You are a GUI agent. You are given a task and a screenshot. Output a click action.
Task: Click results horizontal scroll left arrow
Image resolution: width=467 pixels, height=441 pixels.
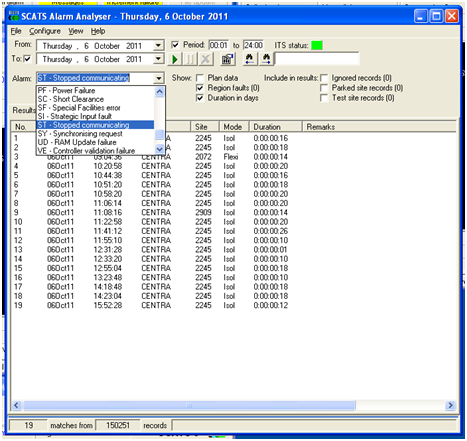tap(16, 406)
